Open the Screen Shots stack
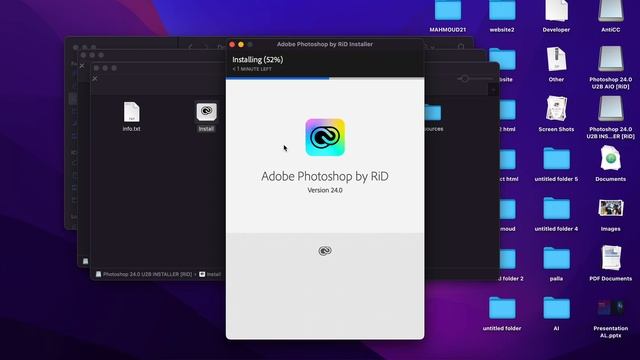The width and height of the screenshot is (640, 360). pos(556,109)
